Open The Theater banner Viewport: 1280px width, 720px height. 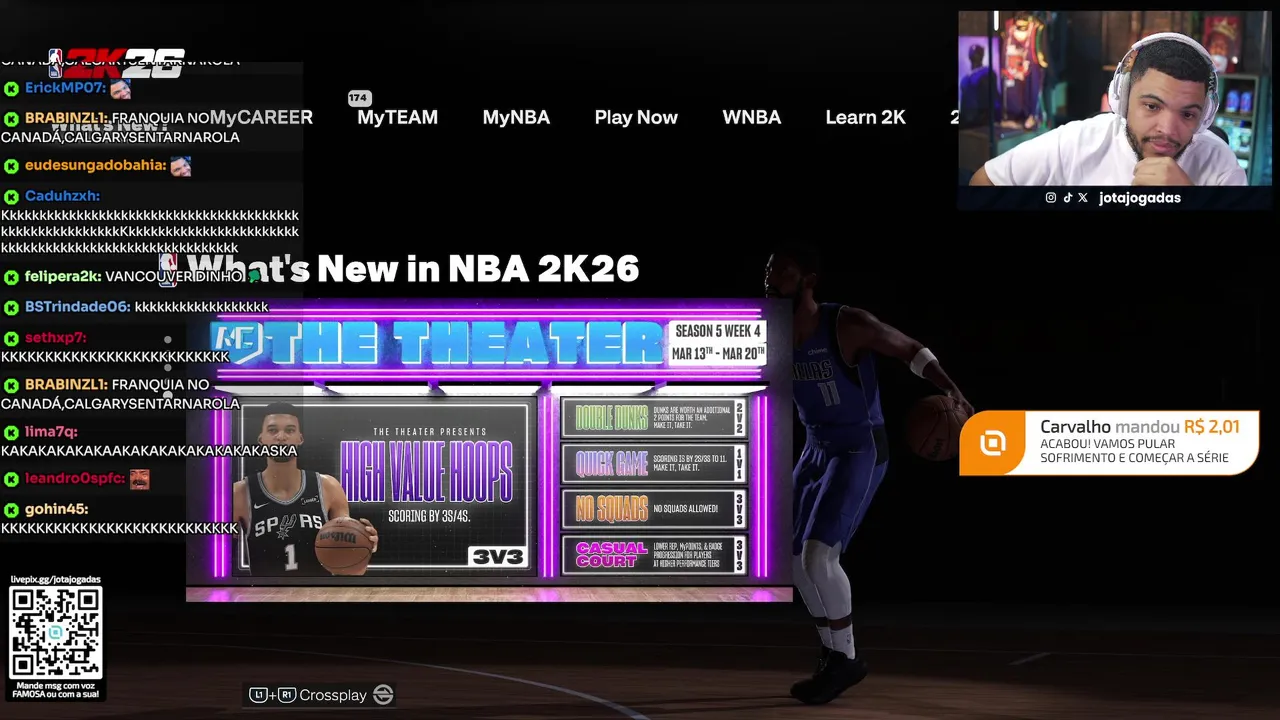[x=489, y=450]
